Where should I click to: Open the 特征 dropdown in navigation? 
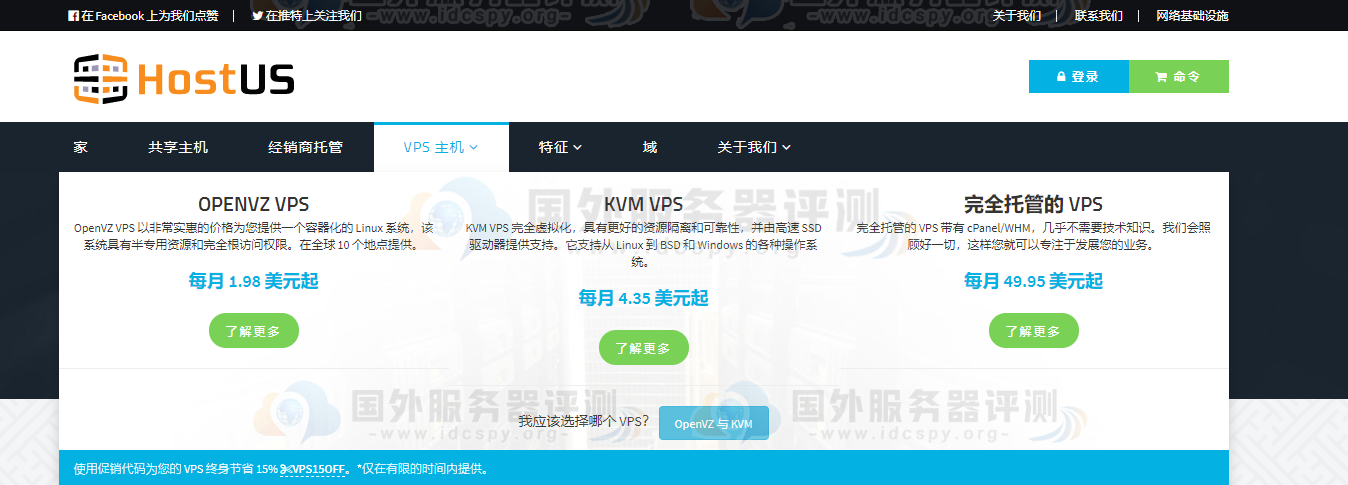coord(560,147)
